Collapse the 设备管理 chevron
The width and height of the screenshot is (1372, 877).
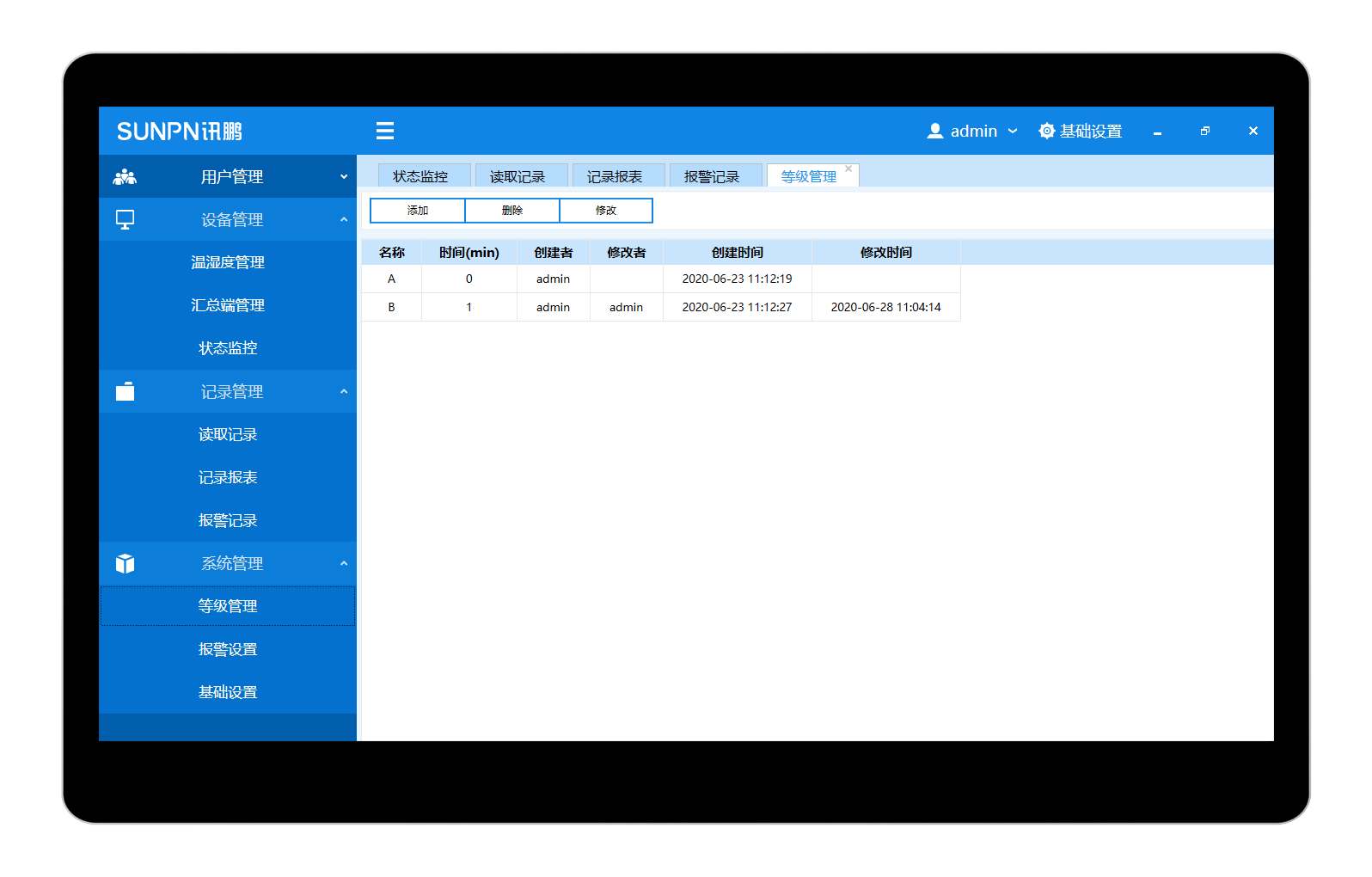(344, 220)
